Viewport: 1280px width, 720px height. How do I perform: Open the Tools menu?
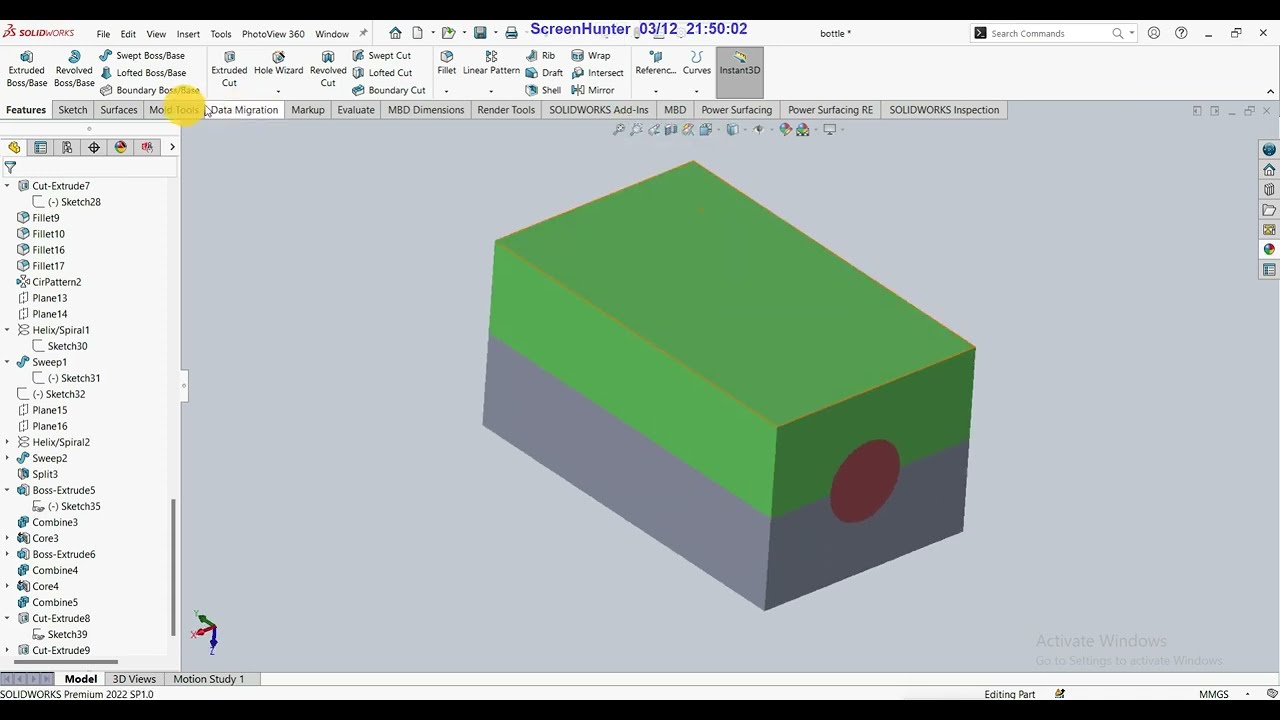coord(221,34)
